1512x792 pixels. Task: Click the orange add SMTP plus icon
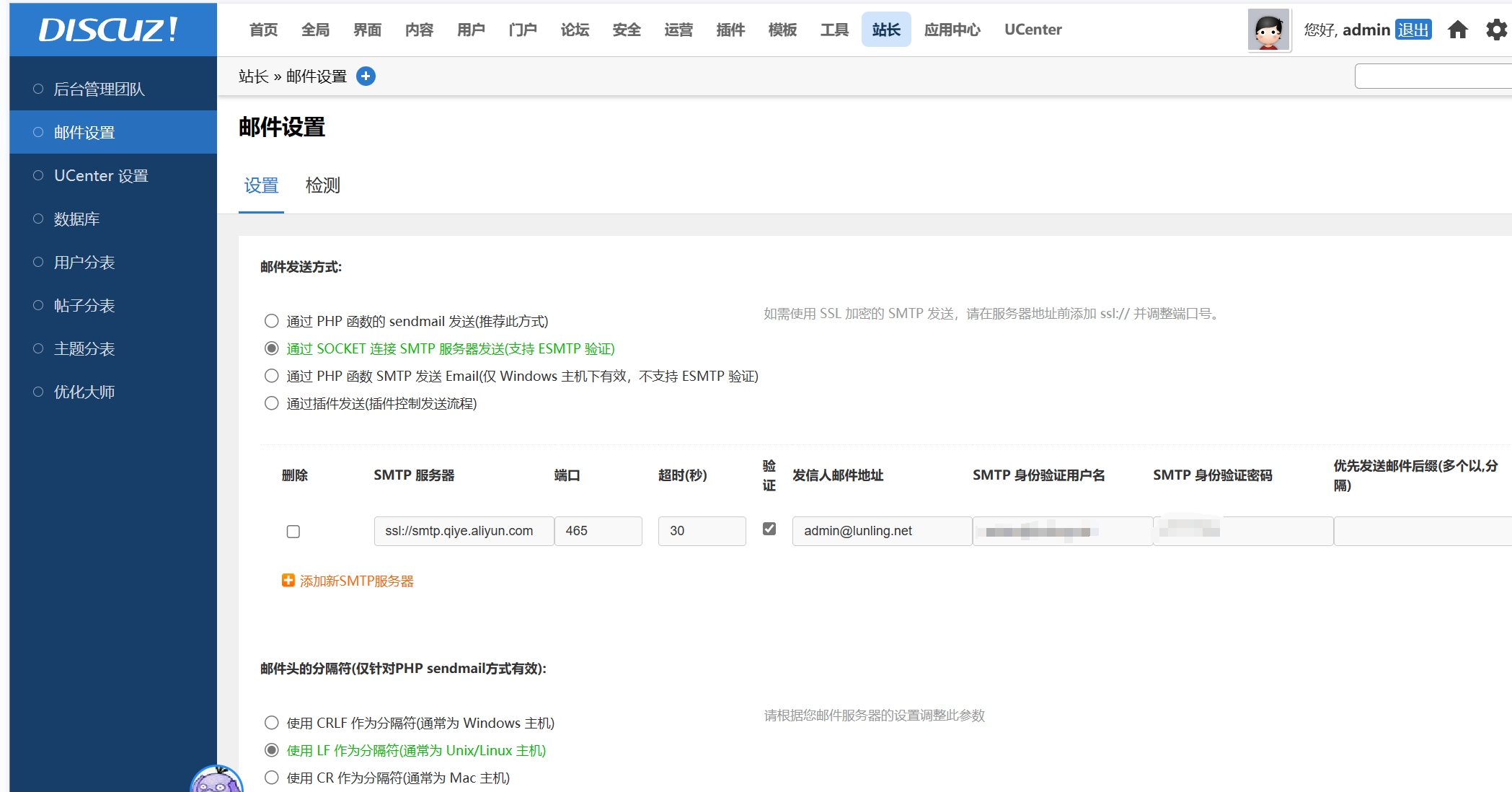coord(288,581)
